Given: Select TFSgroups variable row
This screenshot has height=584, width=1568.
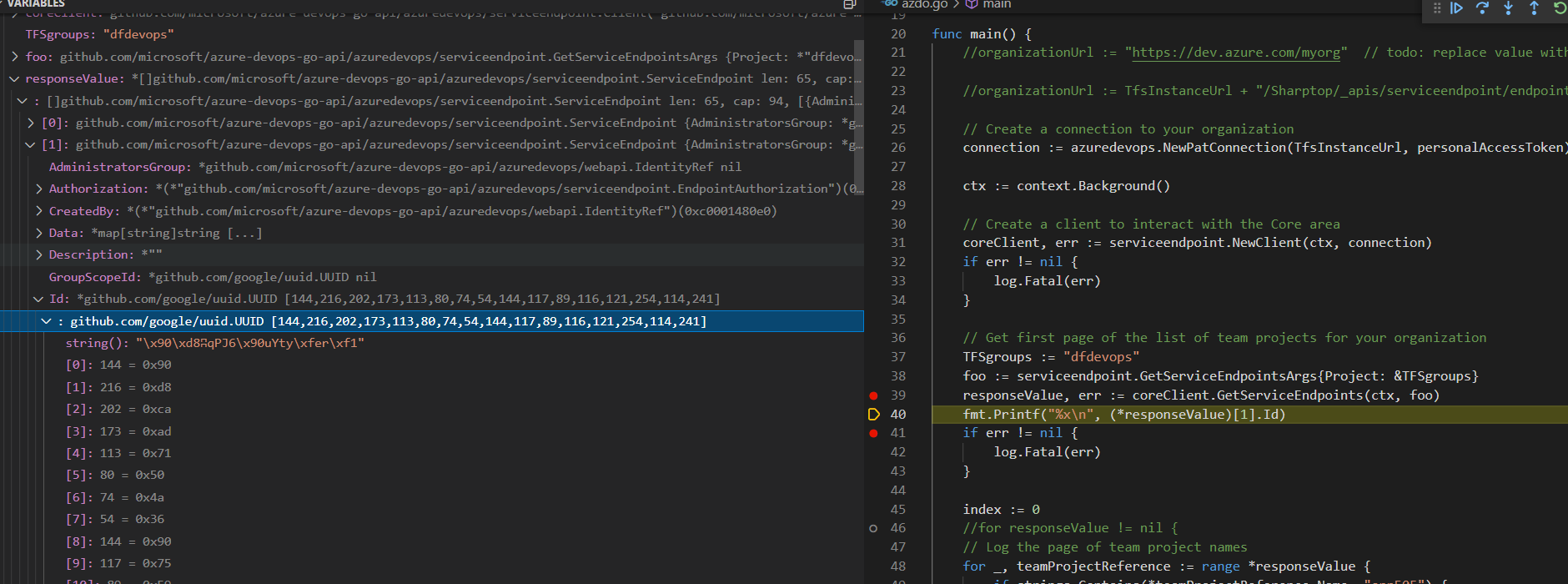Looking at the screenshot, I should click(431, 34).
